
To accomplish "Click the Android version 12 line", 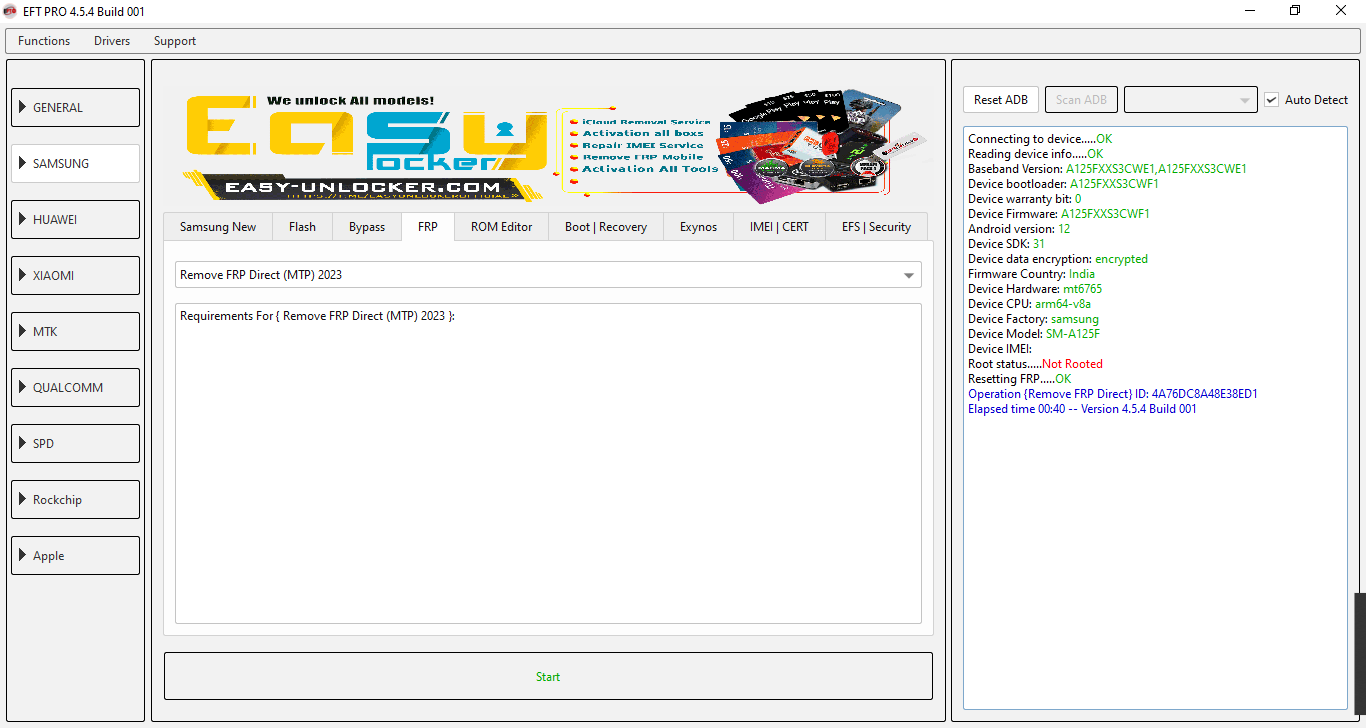I will coord(1019,229).
